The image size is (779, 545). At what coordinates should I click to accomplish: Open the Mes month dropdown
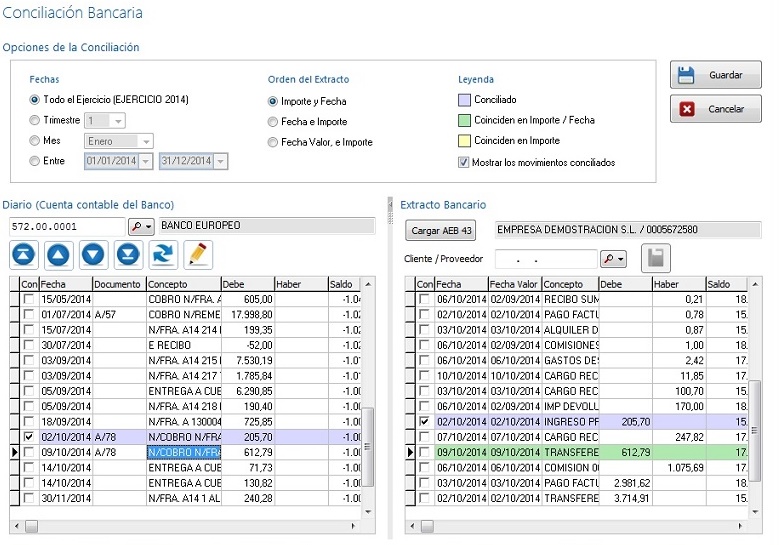pos(145,141)
